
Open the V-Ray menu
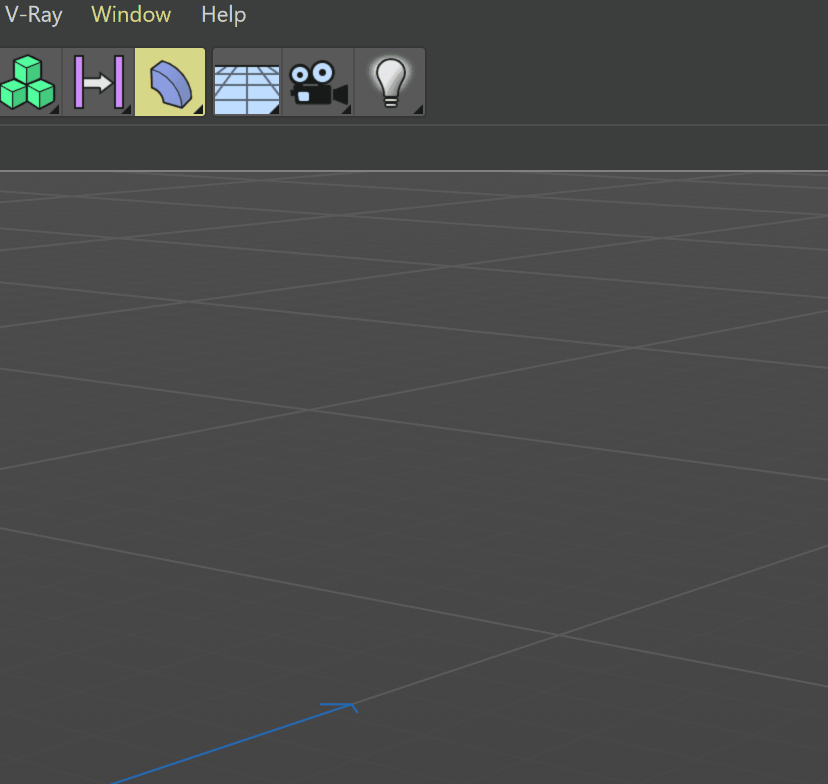pos(33,15)
